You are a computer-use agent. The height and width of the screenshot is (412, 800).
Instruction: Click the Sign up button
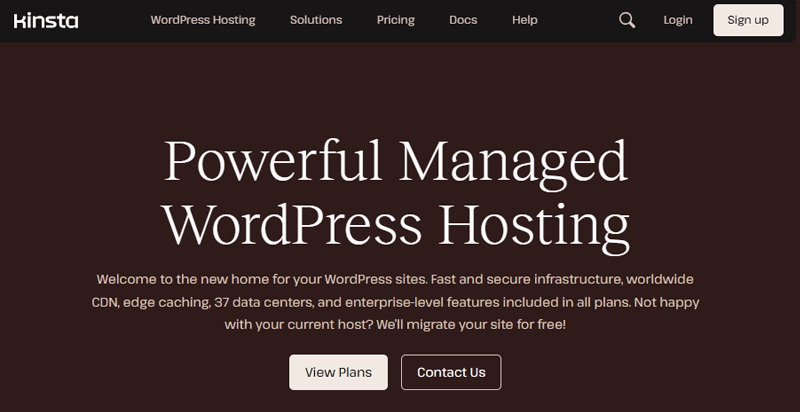[748, 20]
